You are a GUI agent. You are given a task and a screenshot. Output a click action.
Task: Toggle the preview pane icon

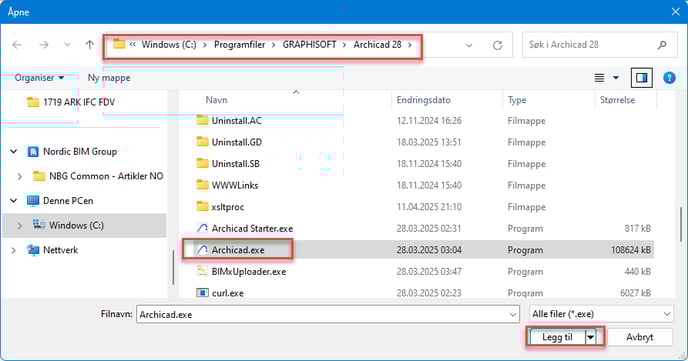(x=641, y=78)
